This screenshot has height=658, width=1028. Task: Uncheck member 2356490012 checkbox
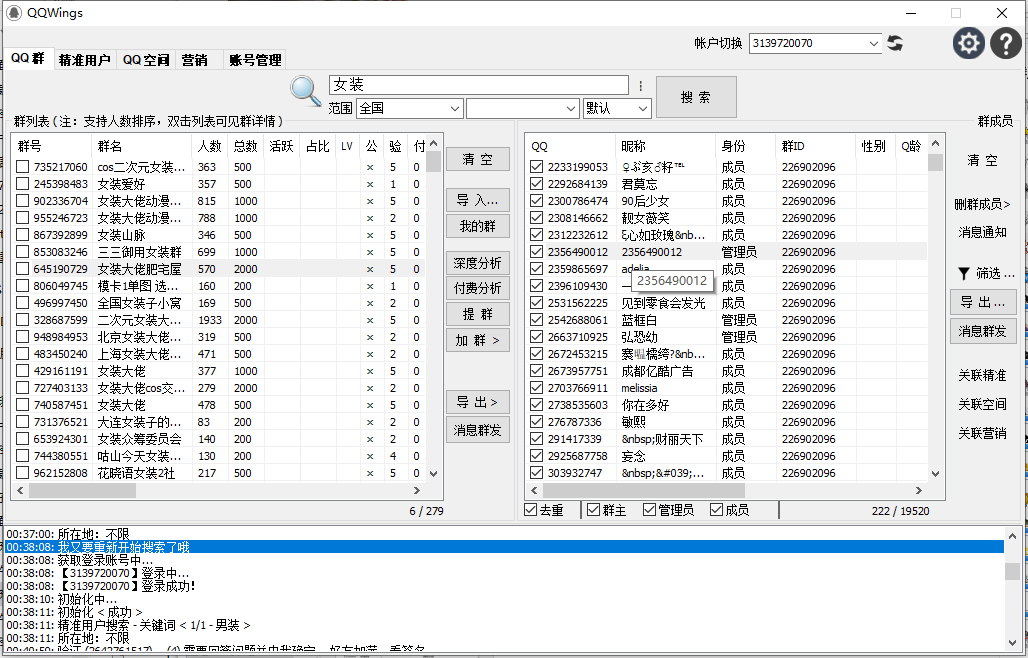(536, 252)
